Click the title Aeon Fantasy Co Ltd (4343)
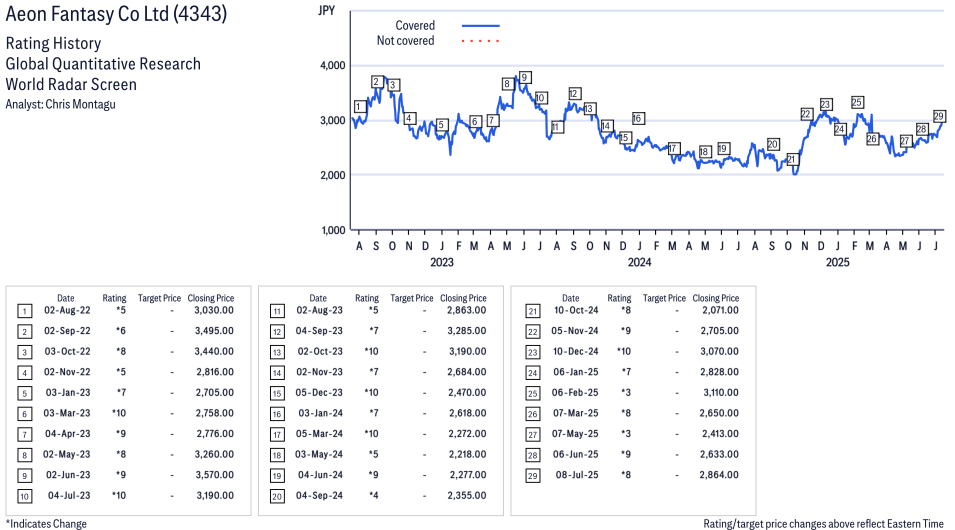The image size is (955, 530). pyautogui.click(x=116, y=13)
